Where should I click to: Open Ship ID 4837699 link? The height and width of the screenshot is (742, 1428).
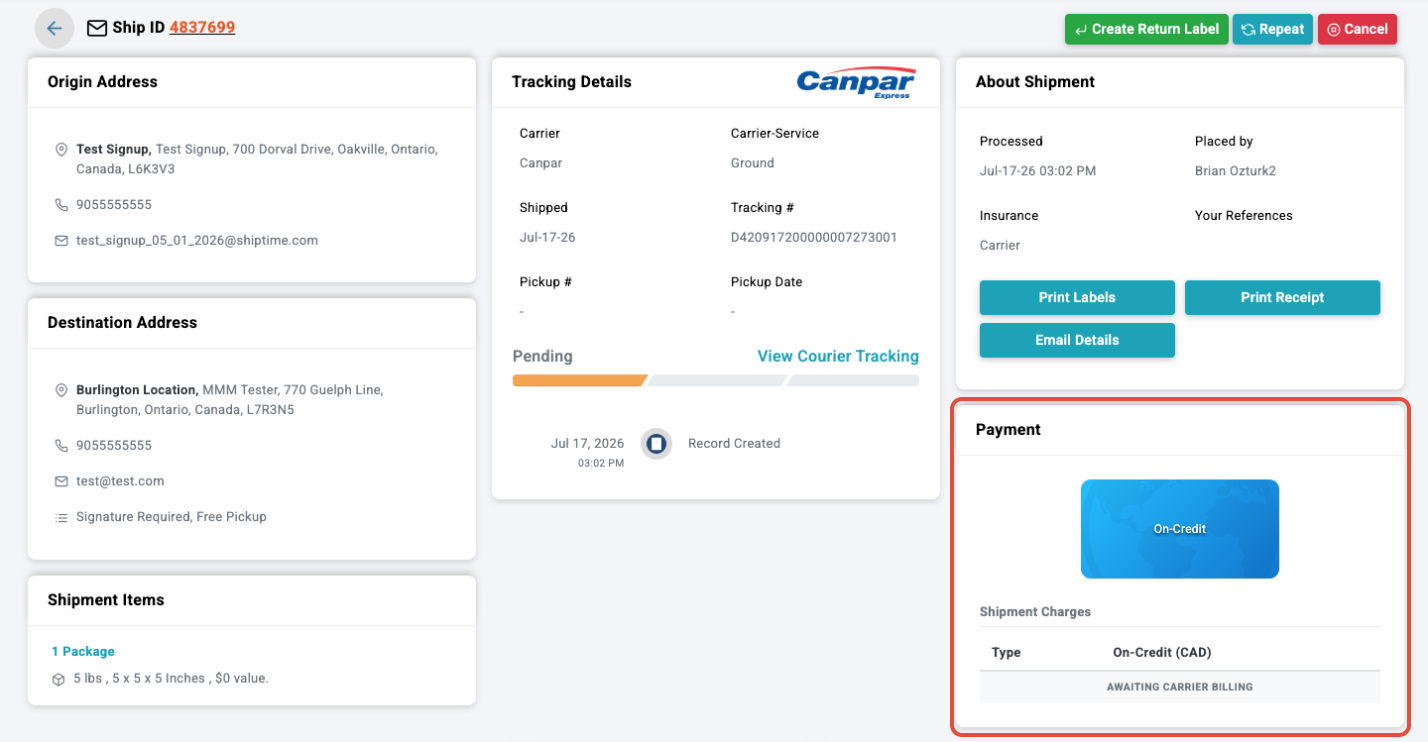pyautogui.click(x=202, y=28)
